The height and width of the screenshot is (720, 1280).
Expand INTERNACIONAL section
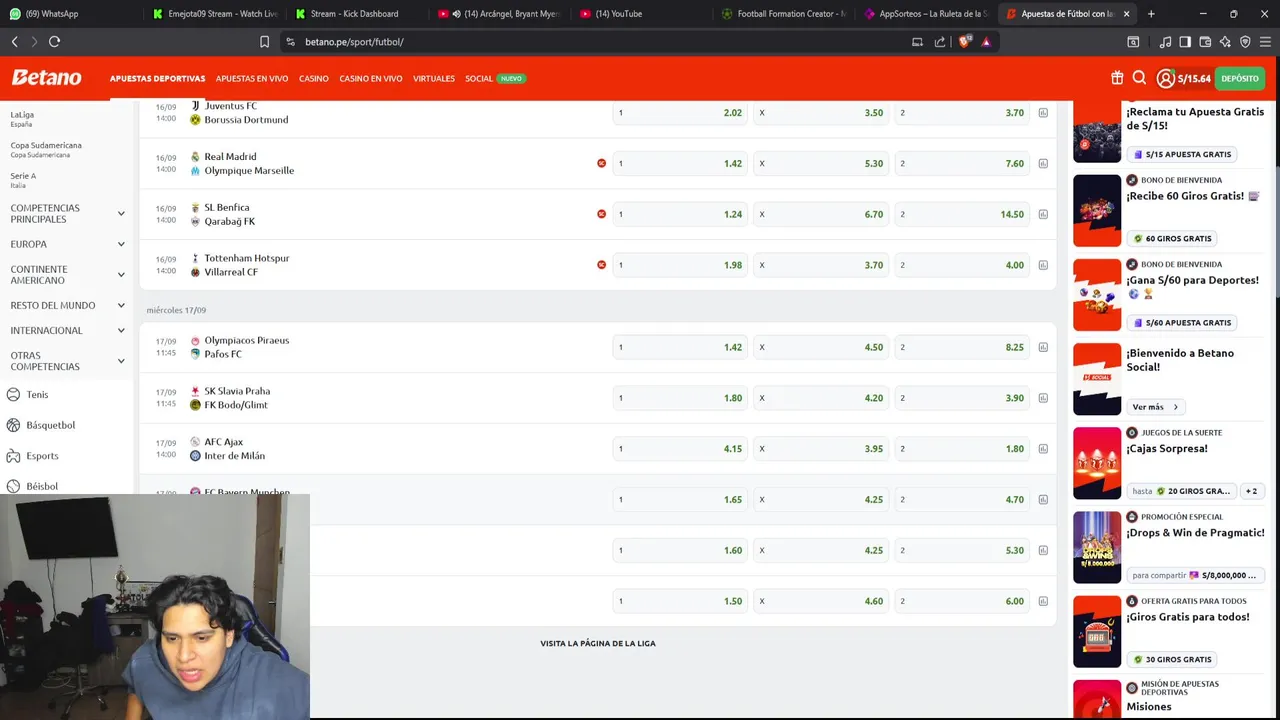pos(67,330)
